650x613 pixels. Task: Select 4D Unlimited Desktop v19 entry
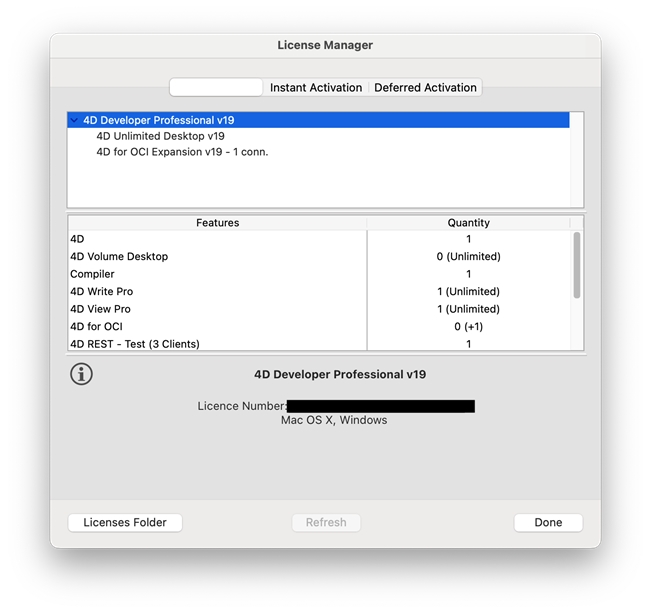(x=160, y=136)
